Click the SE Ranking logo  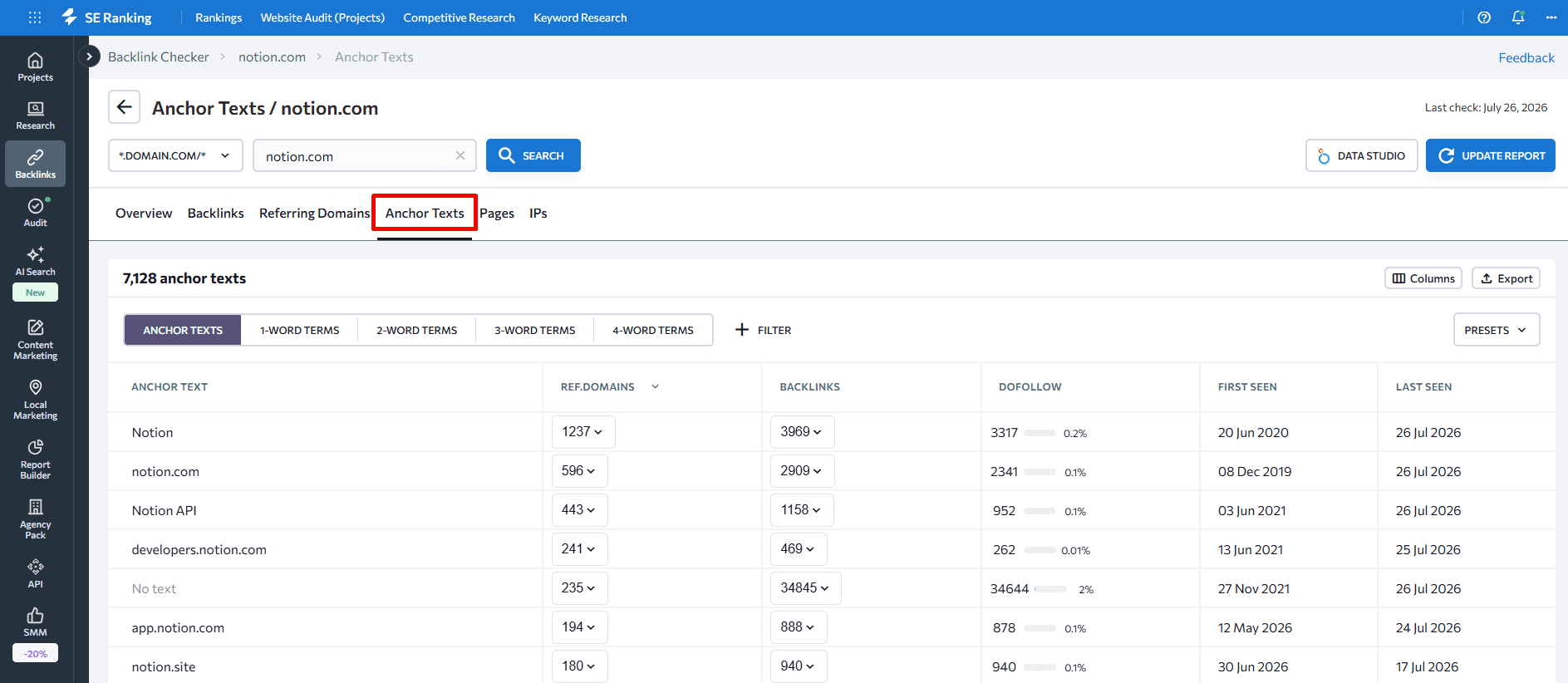pyautogui.click(x=106, y=17)
